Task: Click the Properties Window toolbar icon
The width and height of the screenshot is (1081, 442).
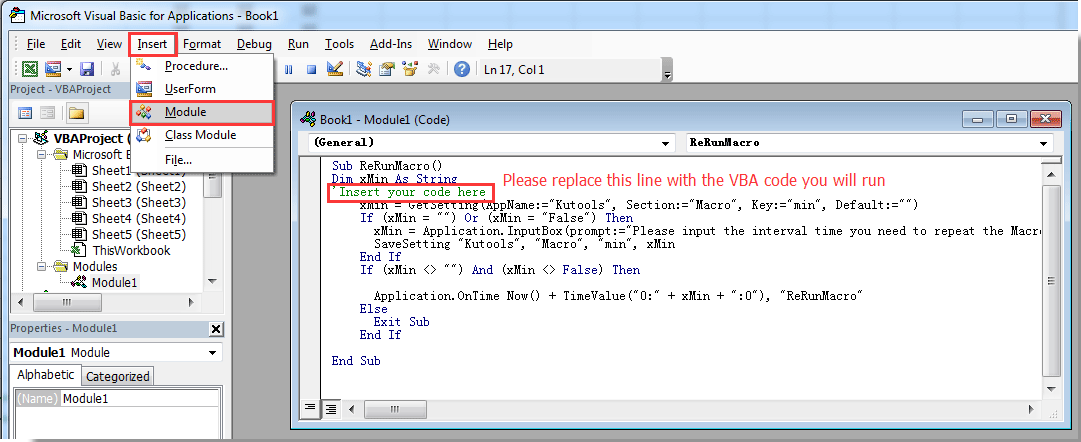Action: tap(387, 69)
